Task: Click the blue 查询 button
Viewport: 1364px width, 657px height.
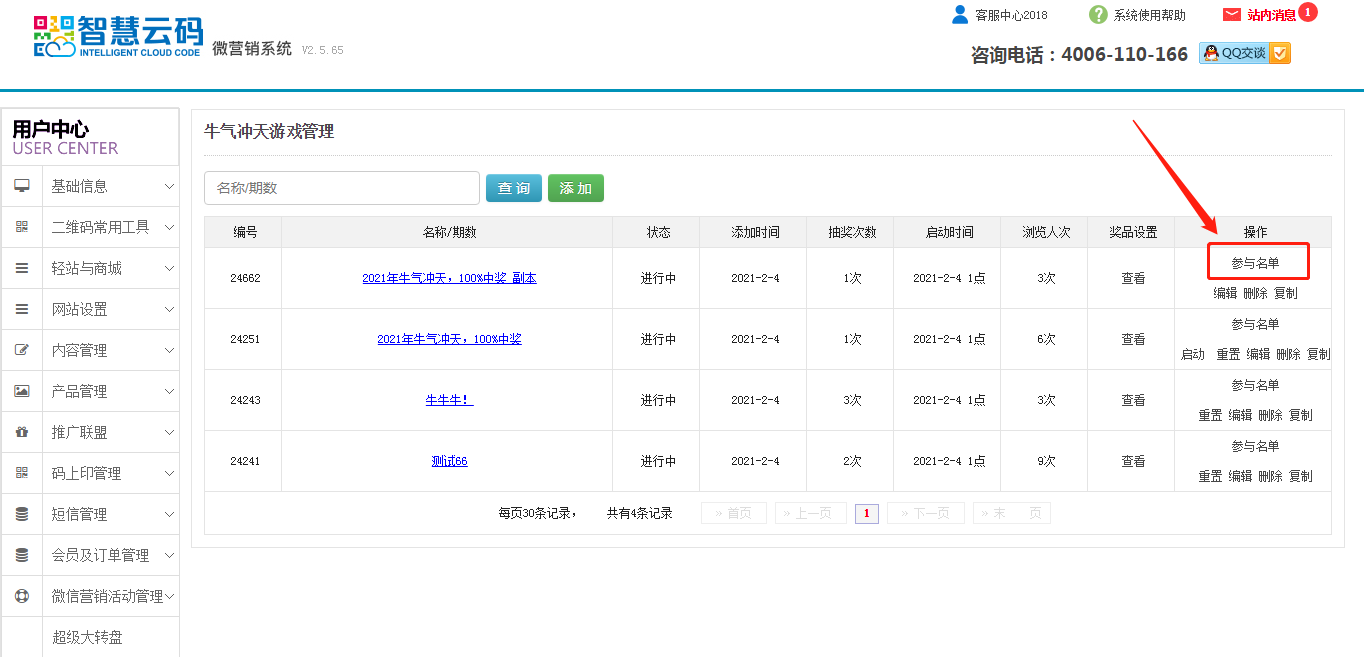Action: (514, 188)
